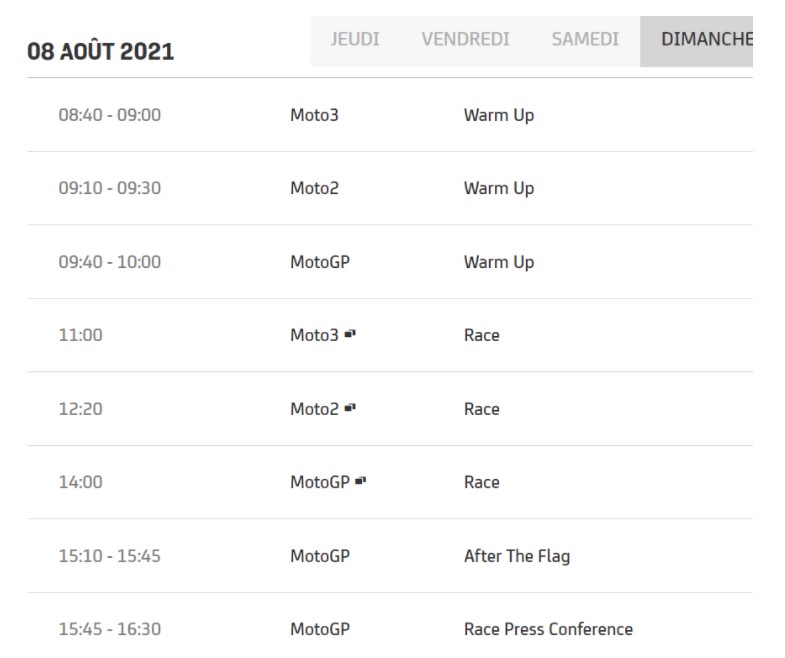Click the flag icon next to MotoGP race
The image size is (785, 658).
click(x=360, y=481)
